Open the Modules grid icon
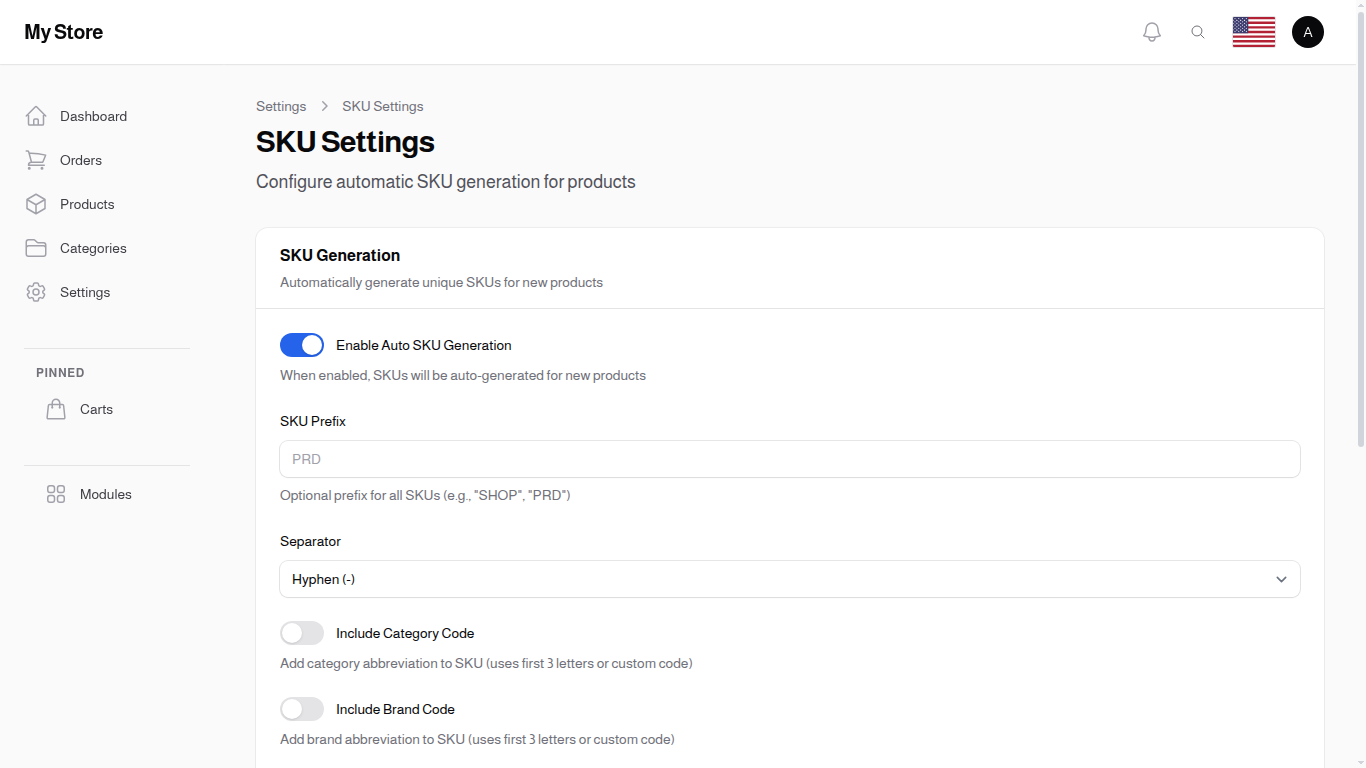 coord(55,494)
